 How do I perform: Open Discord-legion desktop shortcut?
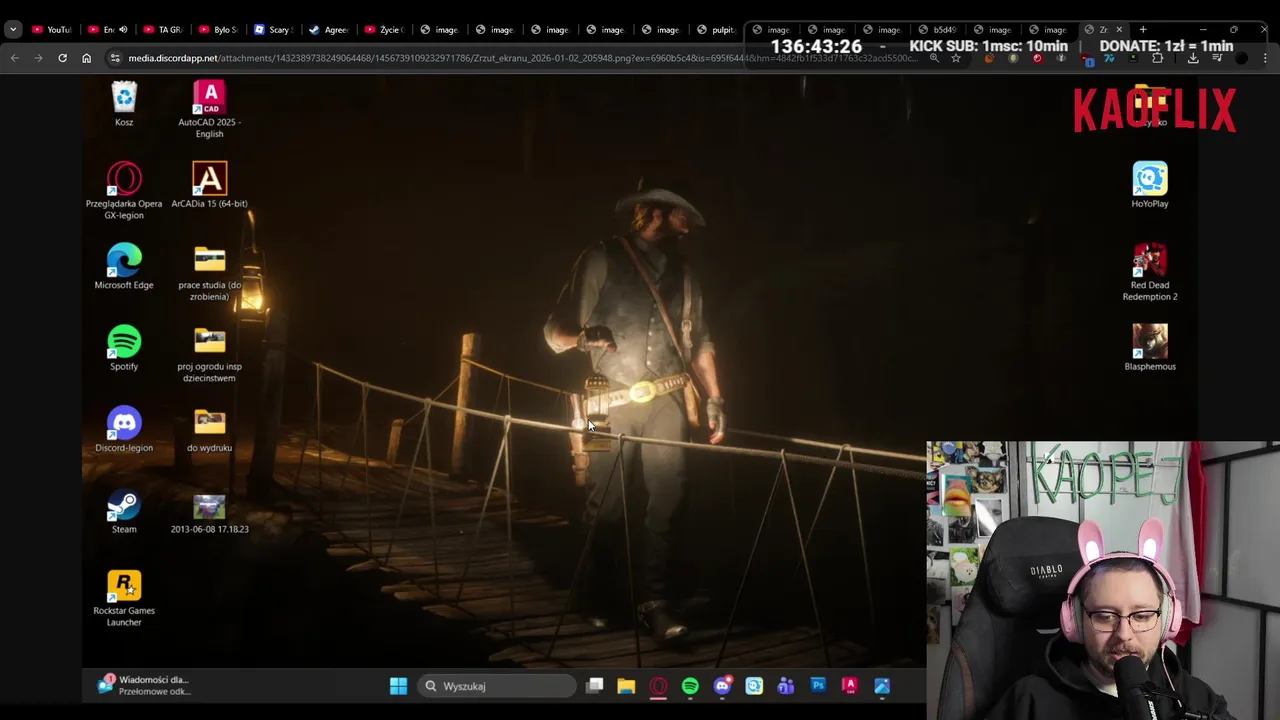point(124,429)
